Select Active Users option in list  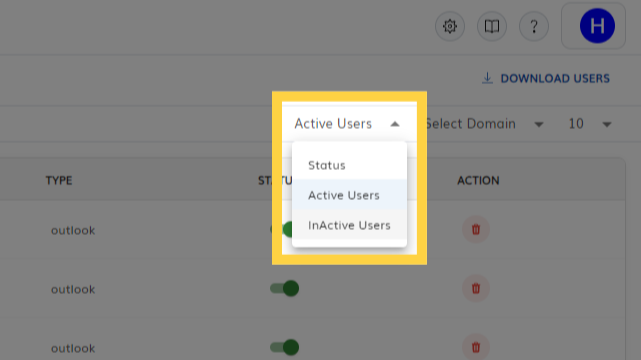[x=350, y=195]
